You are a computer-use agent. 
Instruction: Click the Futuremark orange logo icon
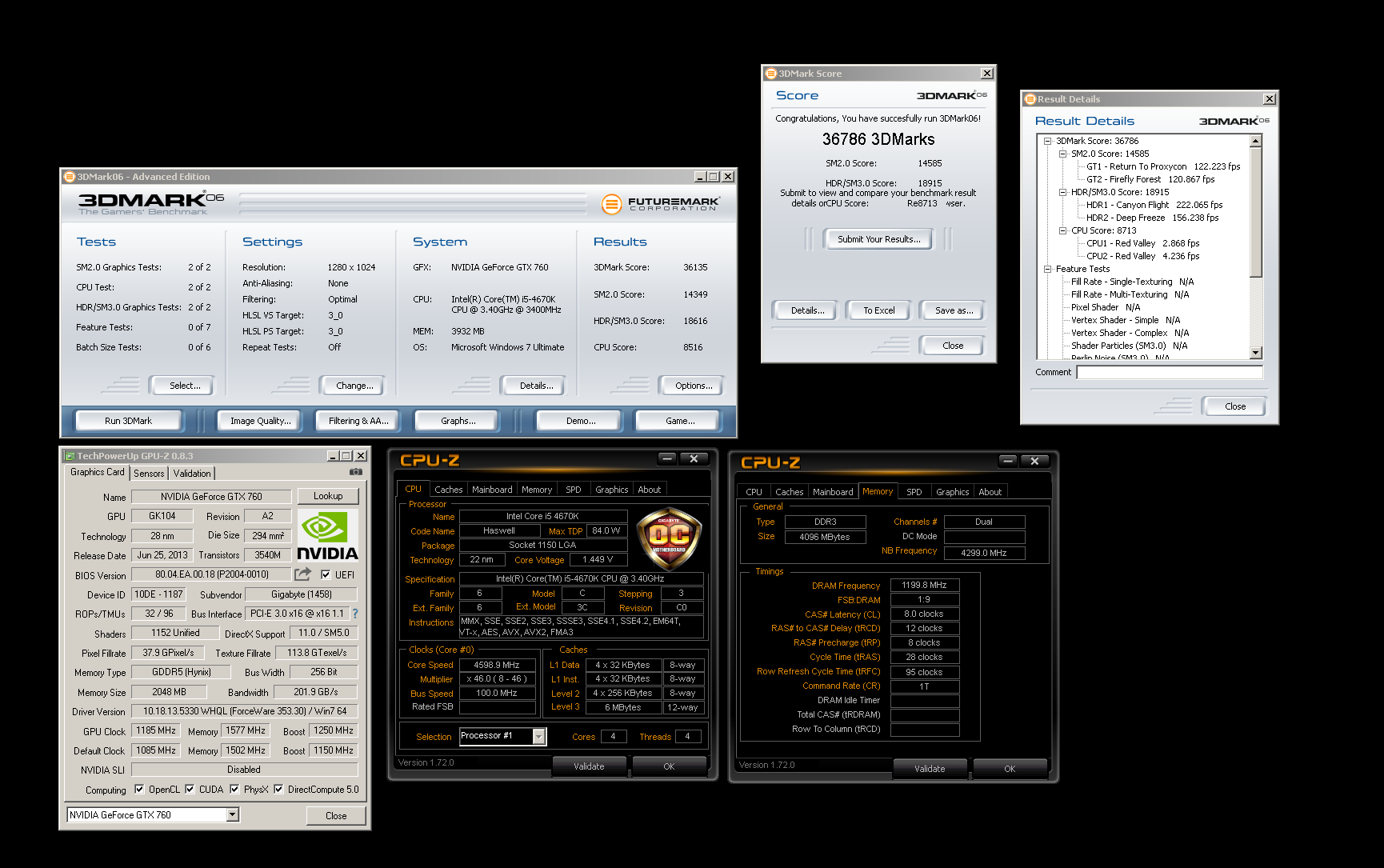611,204
